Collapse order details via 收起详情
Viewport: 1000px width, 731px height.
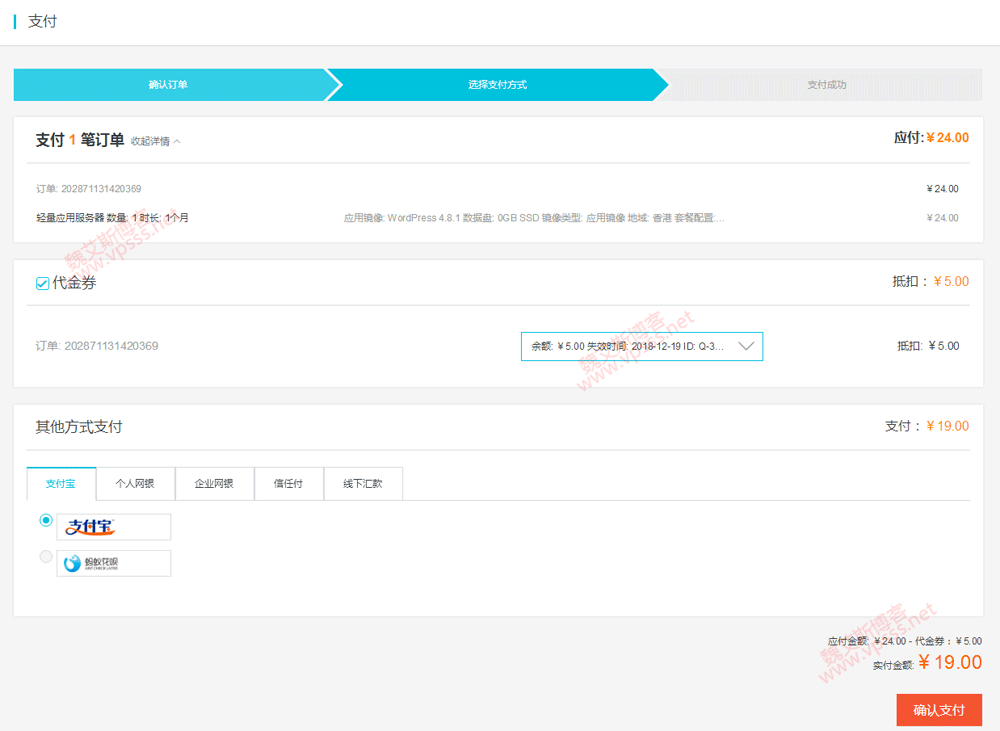[x=150, y=142]
